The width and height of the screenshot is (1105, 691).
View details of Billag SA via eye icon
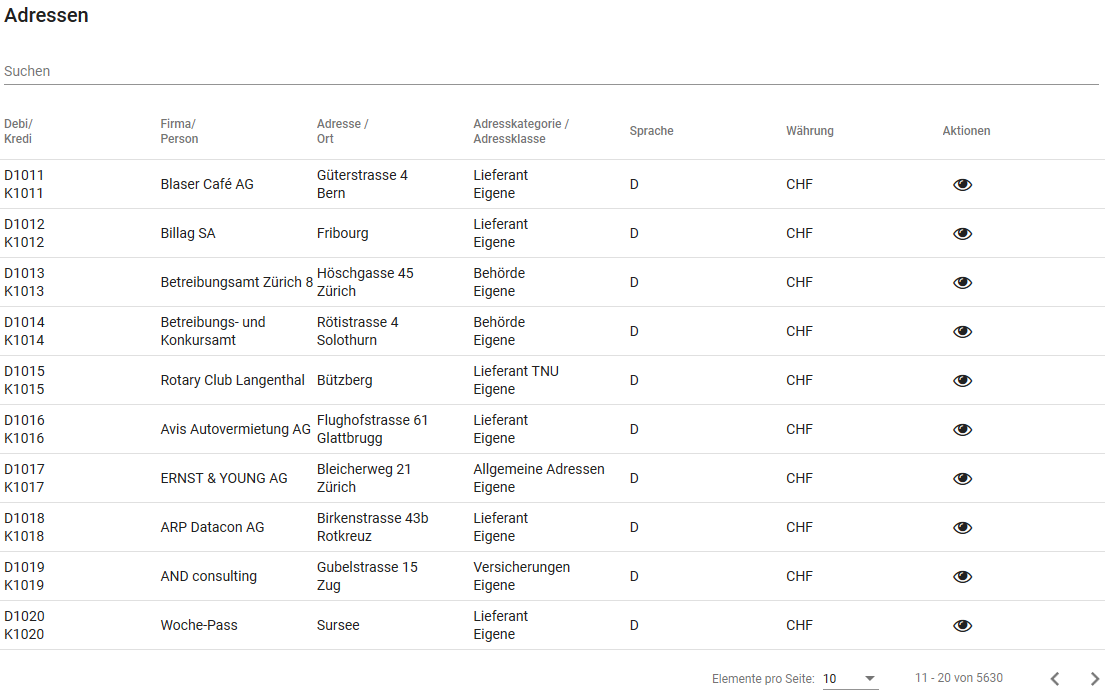(962, 234)
